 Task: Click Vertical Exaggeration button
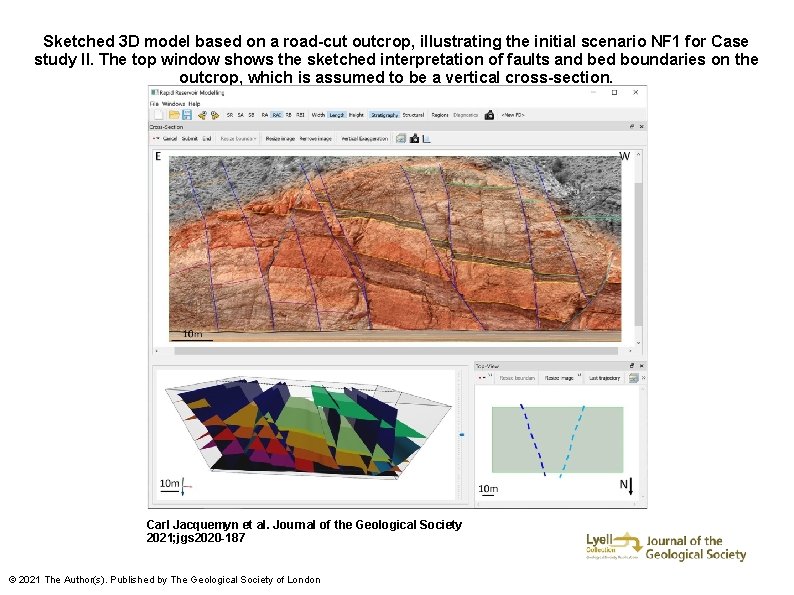click(x=365, y=139)
